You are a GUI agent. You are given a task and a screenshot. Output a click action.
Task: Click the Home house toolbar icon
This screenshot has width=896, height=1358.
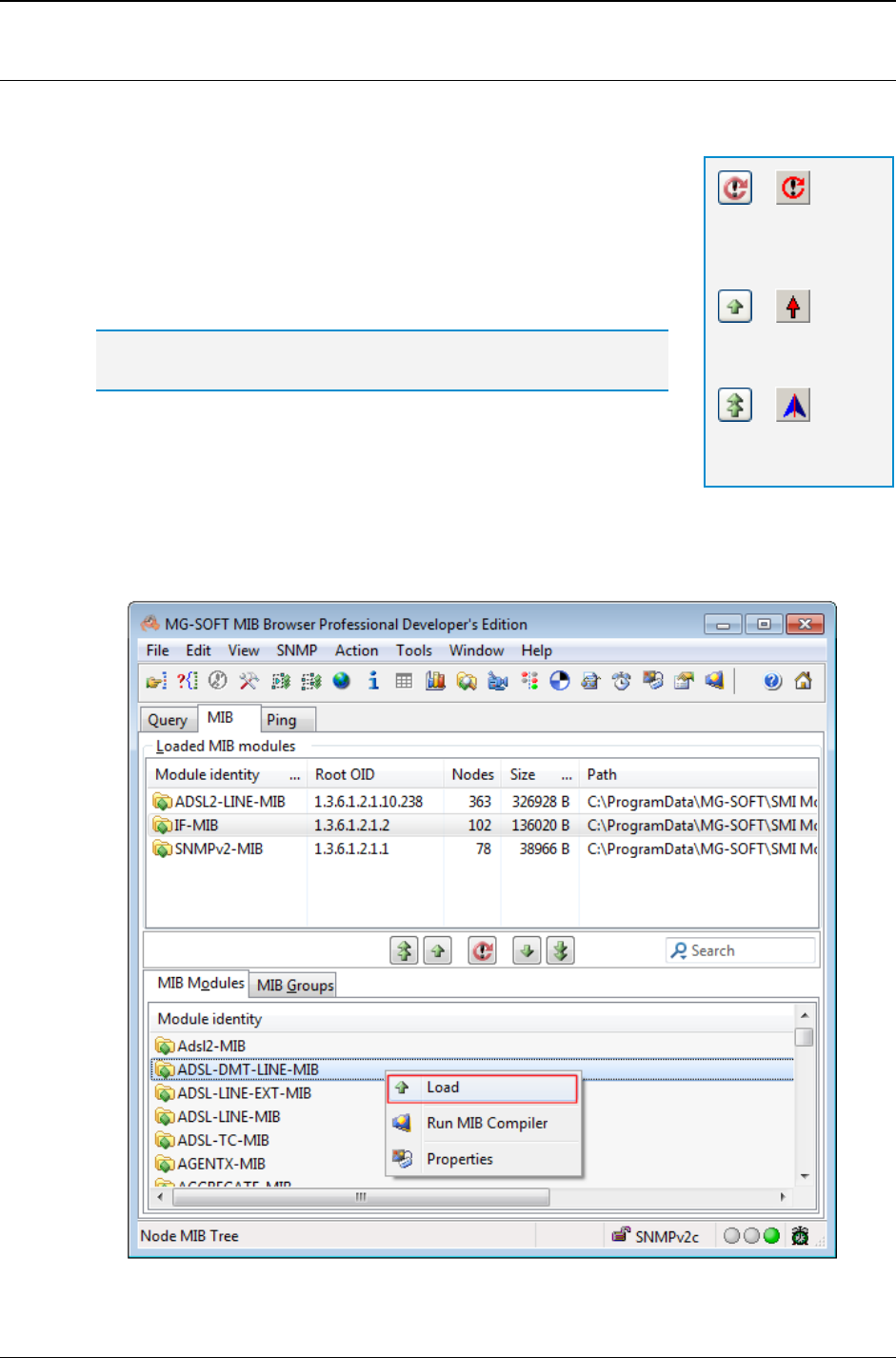[x=804, y=681]
